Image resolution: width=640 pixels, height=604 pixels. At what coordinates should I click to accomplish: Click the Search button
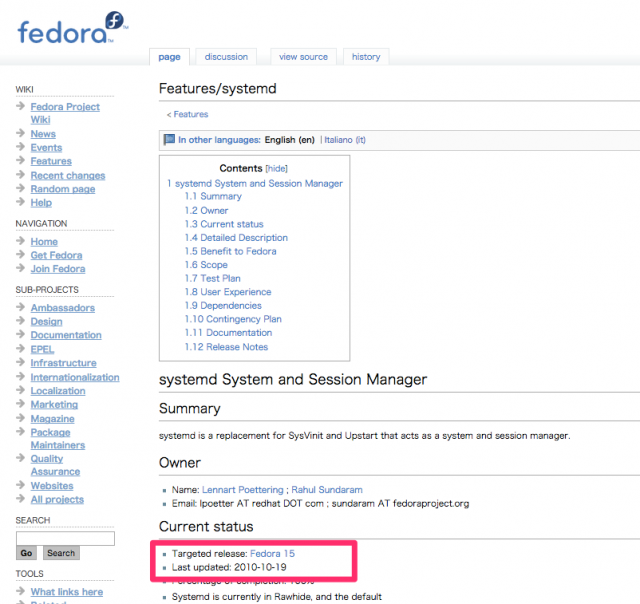coord(61,553)
